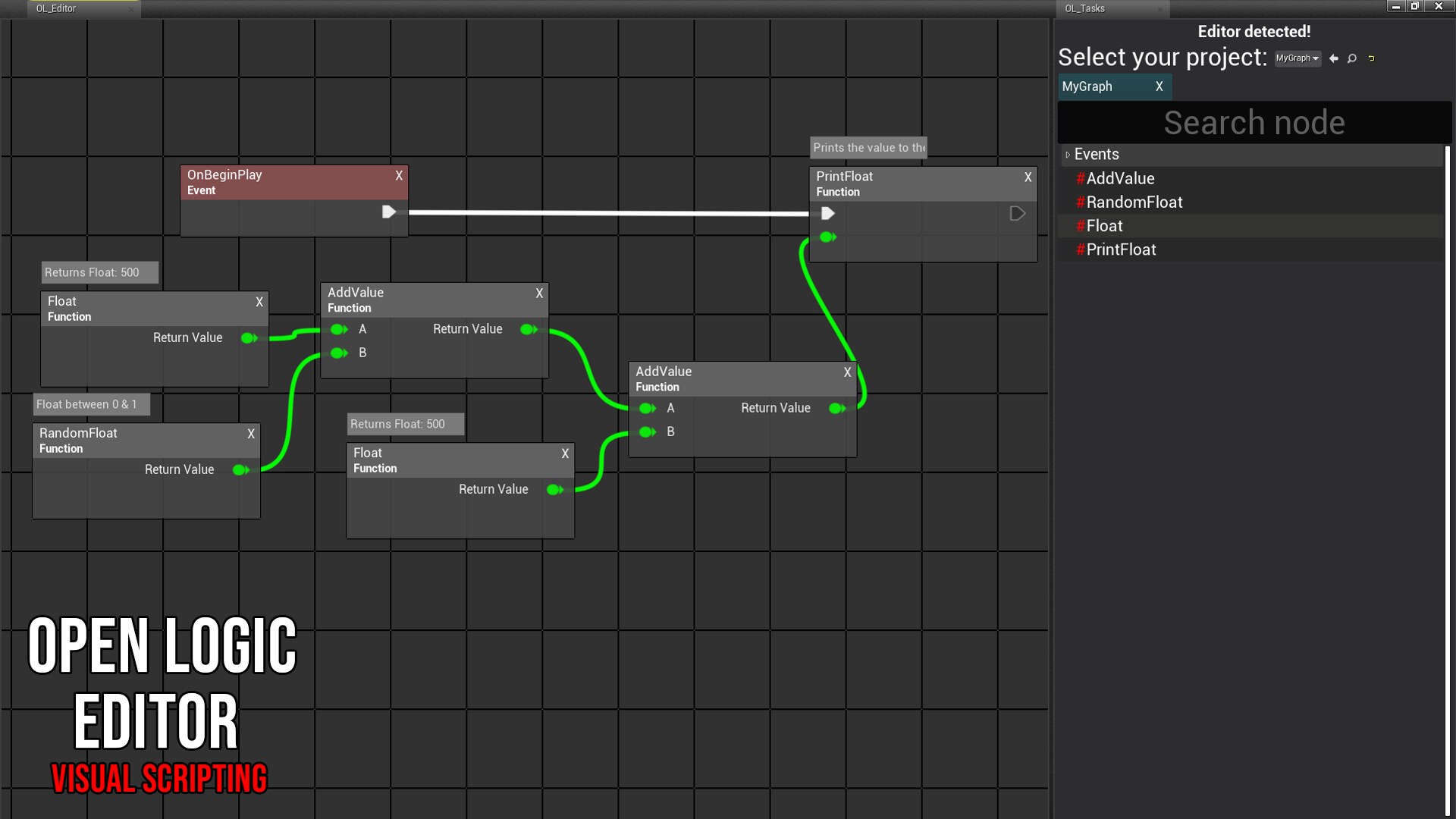Click PrintFloat's white execution input pin

click(828, 214)
